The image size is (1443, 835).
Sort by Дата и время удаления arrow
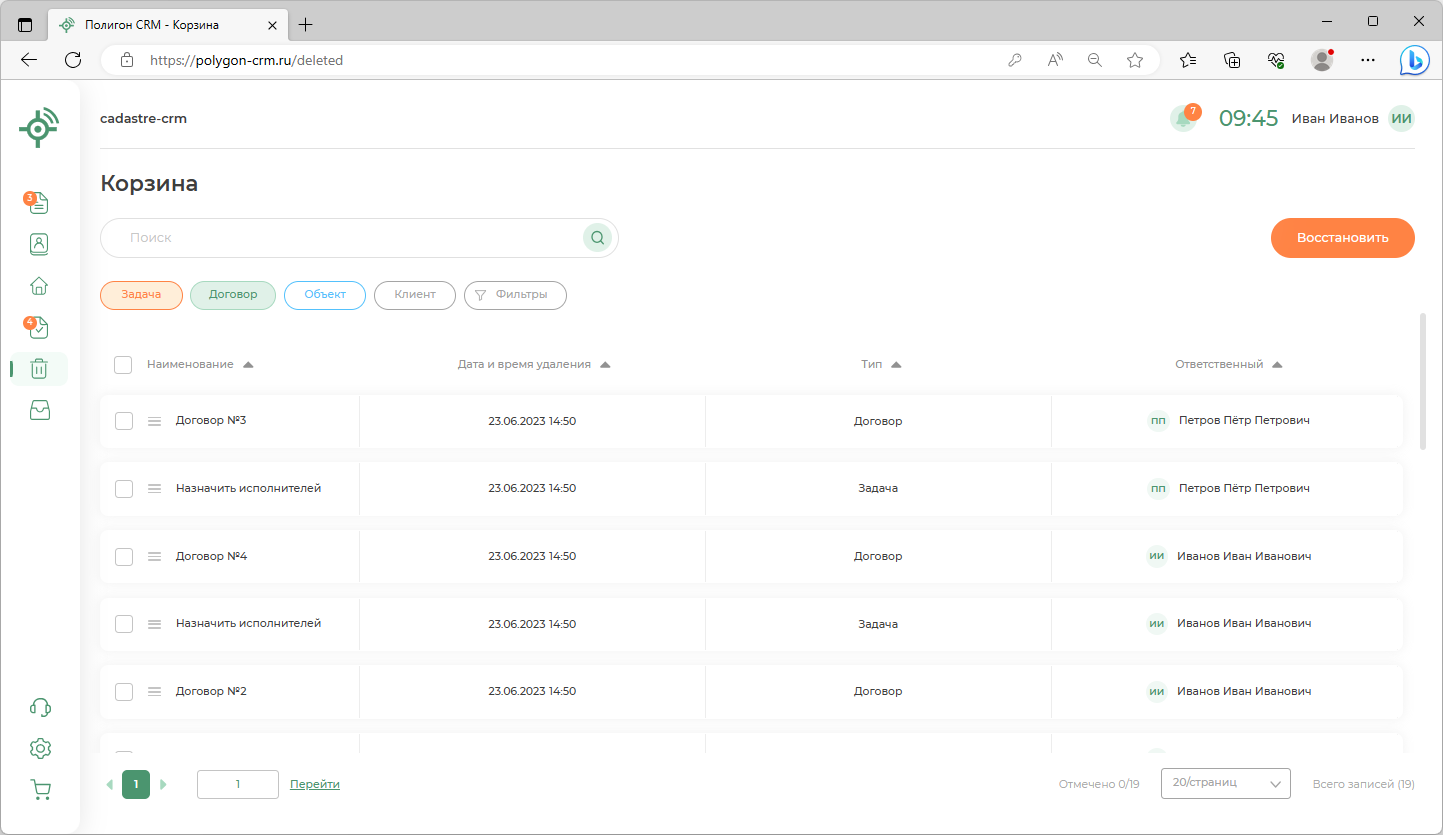(605, 365)
